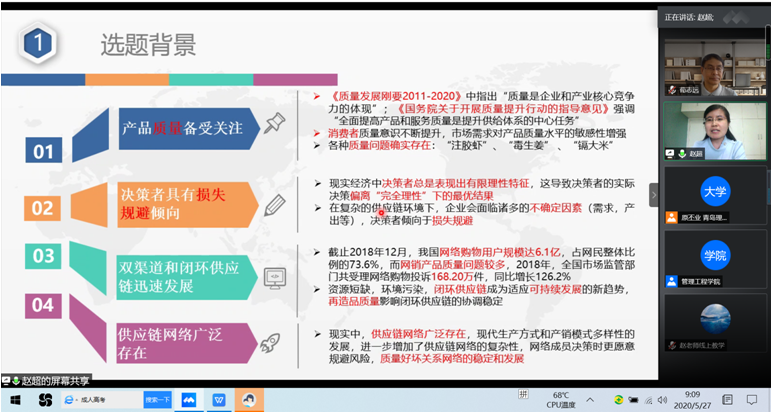Click the colorful fan icon in taskbar
771x414 pixels.
[45, 399]
